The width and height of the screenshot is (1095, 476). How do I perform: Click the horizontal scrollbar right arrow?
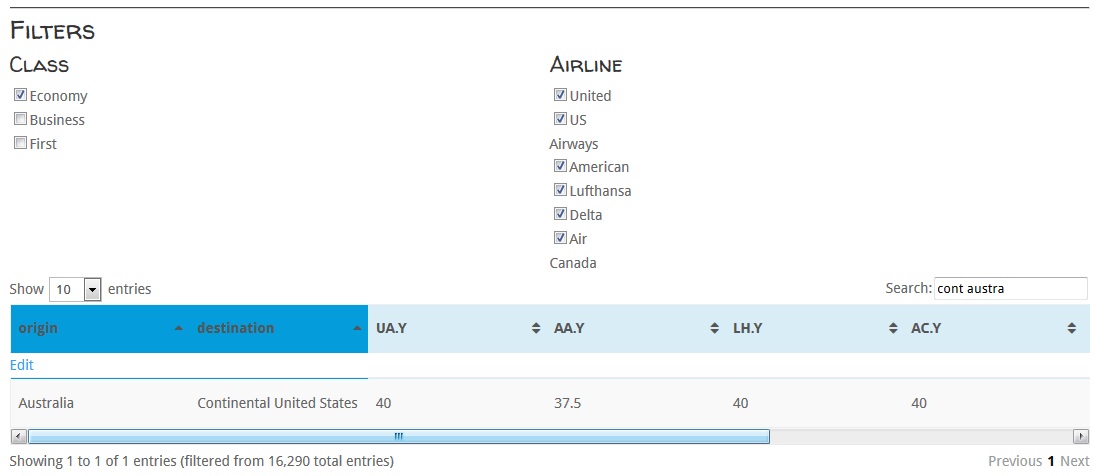(x=1080, y=436)
